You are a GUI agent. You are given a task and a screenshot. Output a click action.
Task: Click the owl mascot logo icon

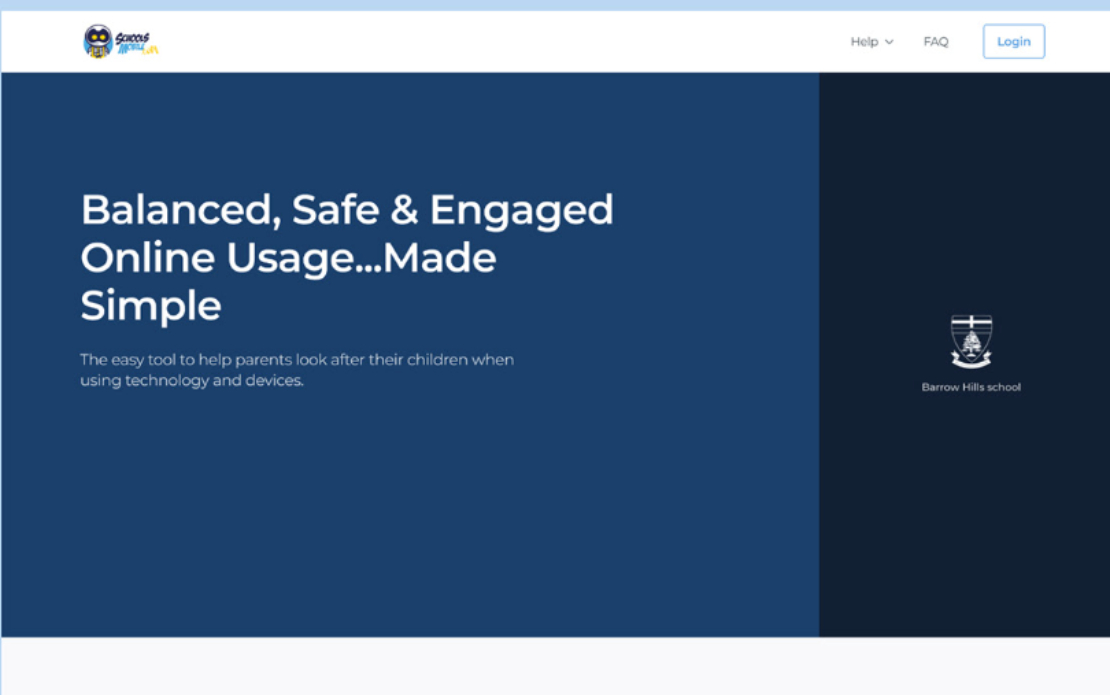click(98, 41)
